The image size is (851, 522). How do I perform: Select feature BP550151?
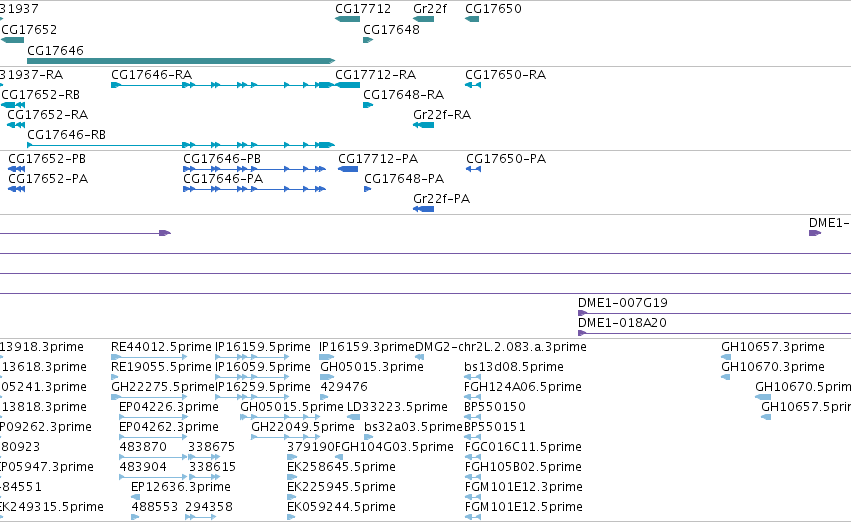pyautogui.click(x=472, y=437)
